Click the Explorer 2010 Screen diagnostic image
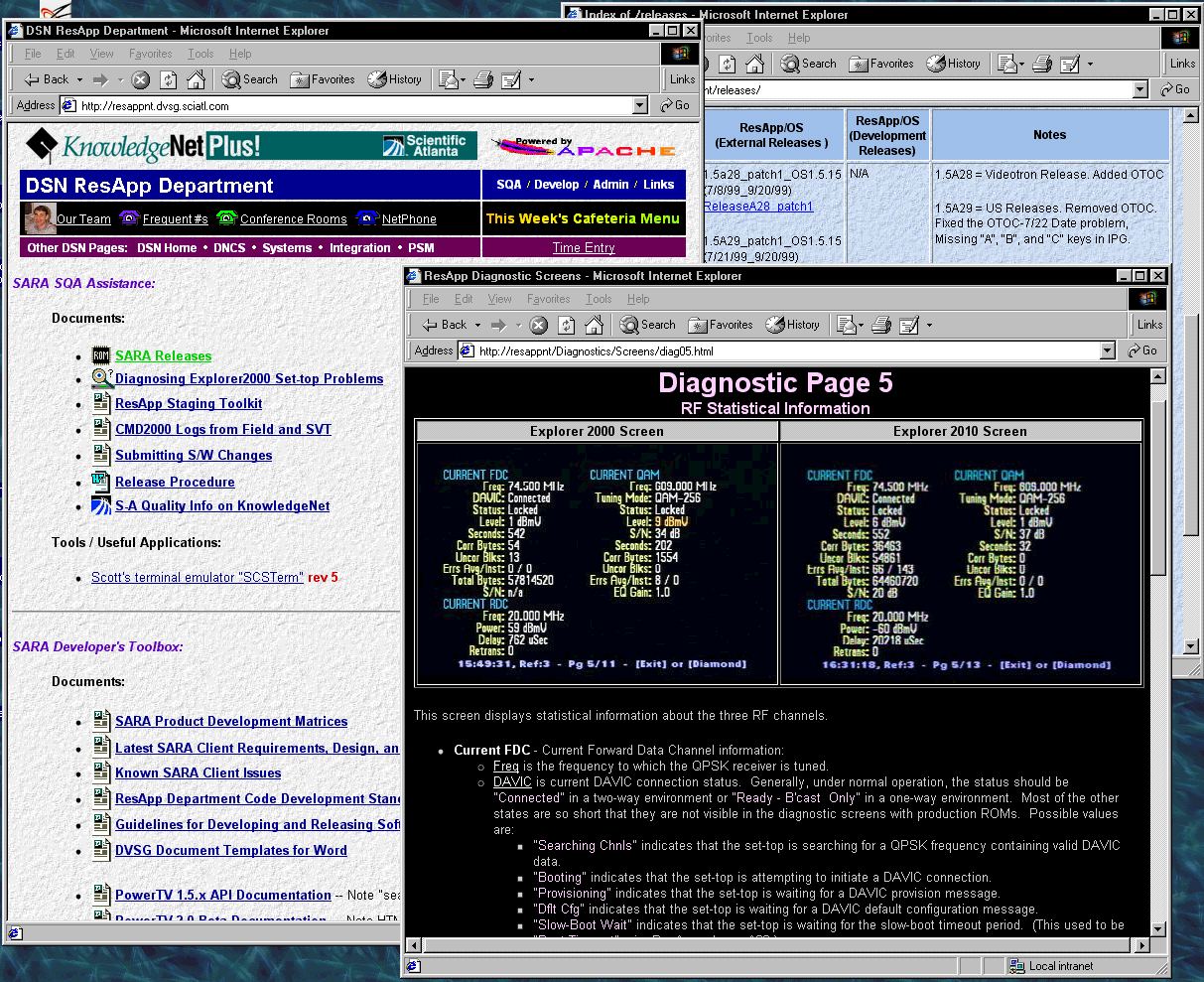 [961, 564]
